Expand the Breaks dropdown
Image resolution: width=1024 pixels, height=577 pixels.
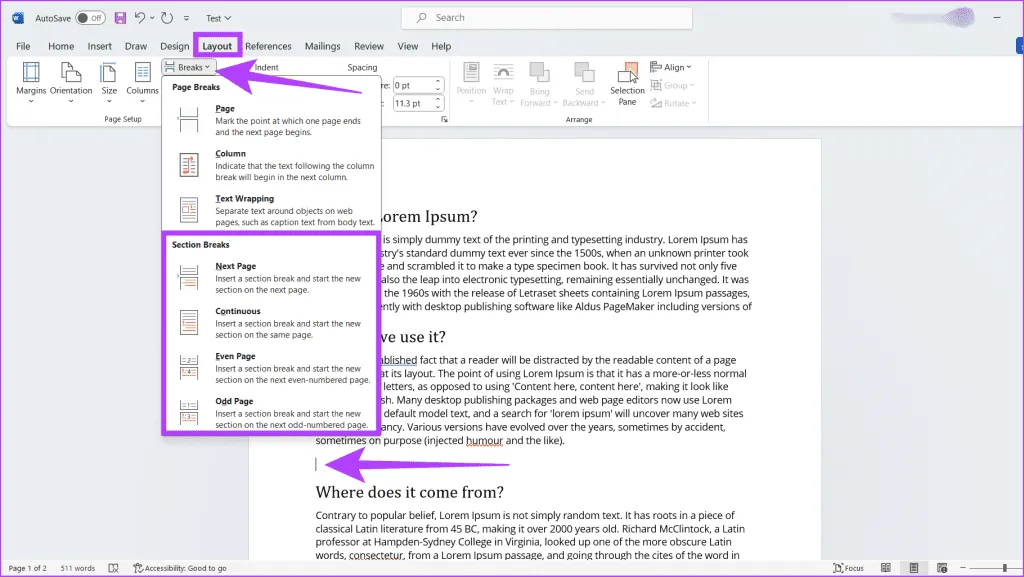[x=187, y=67]
